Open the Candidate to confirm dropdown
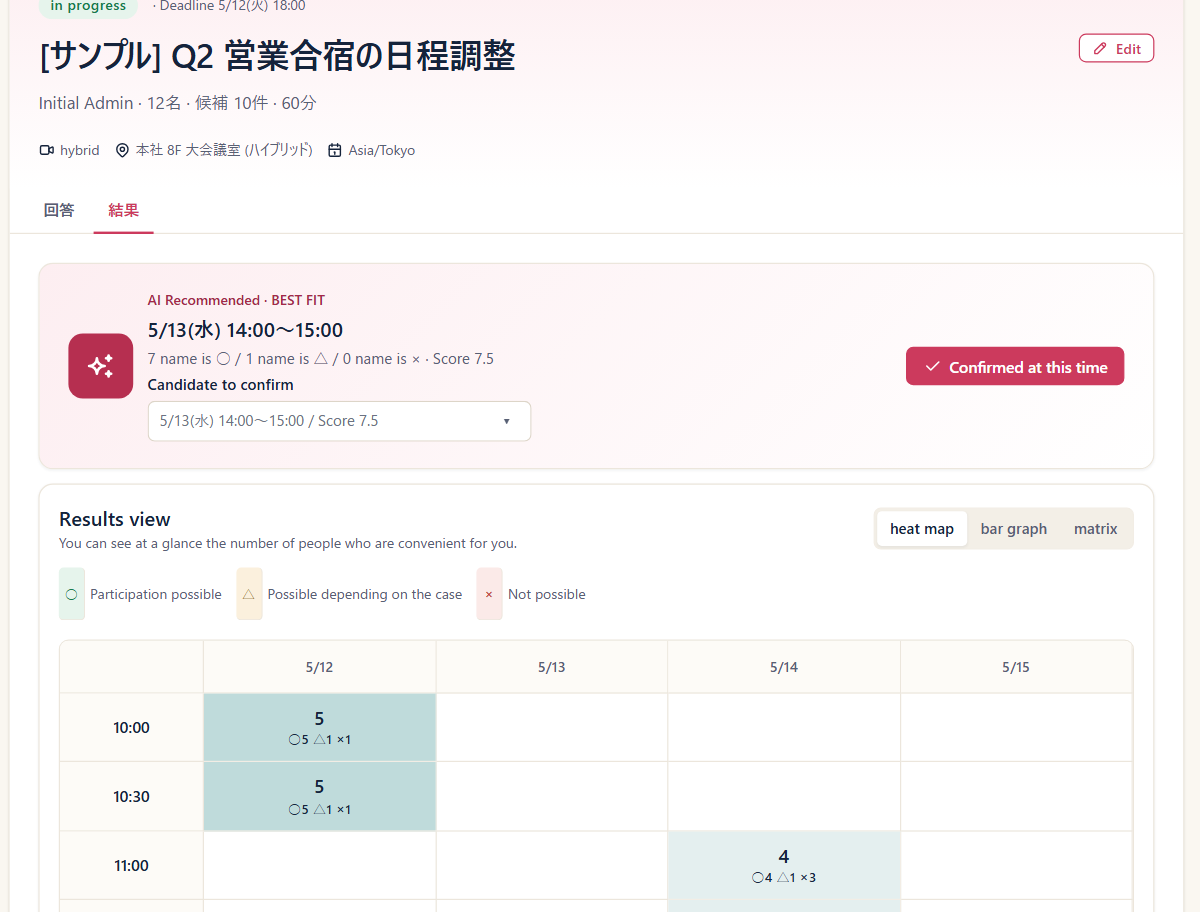The width and height of the screenshot is (1200, 912). (339, 421)
